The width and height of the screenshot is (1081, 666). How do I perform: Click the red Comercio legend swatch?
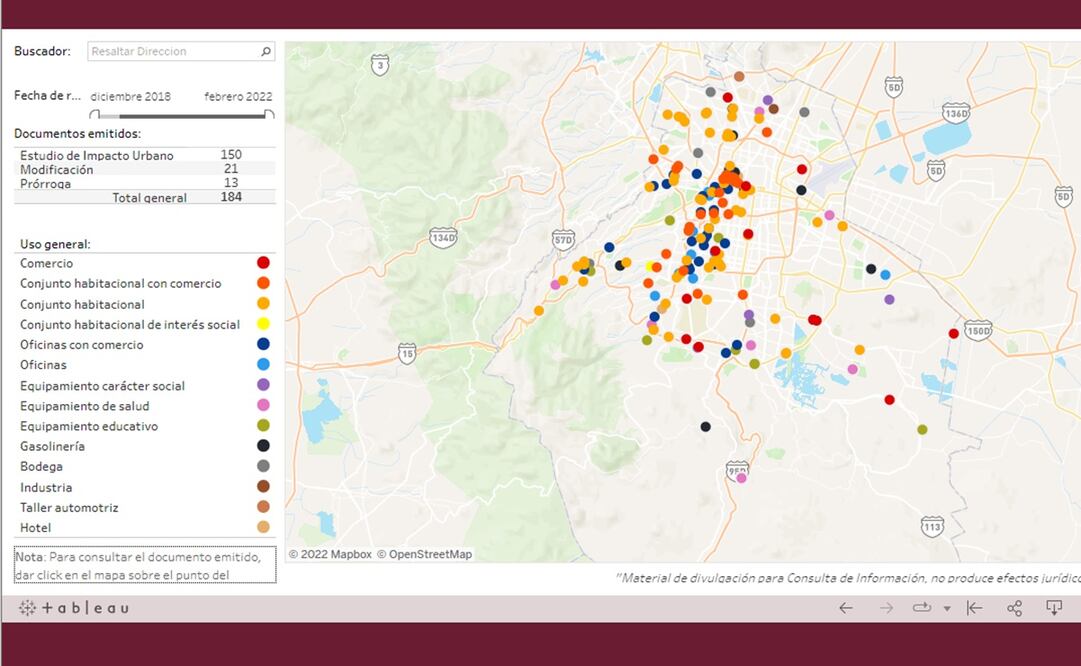263,263
